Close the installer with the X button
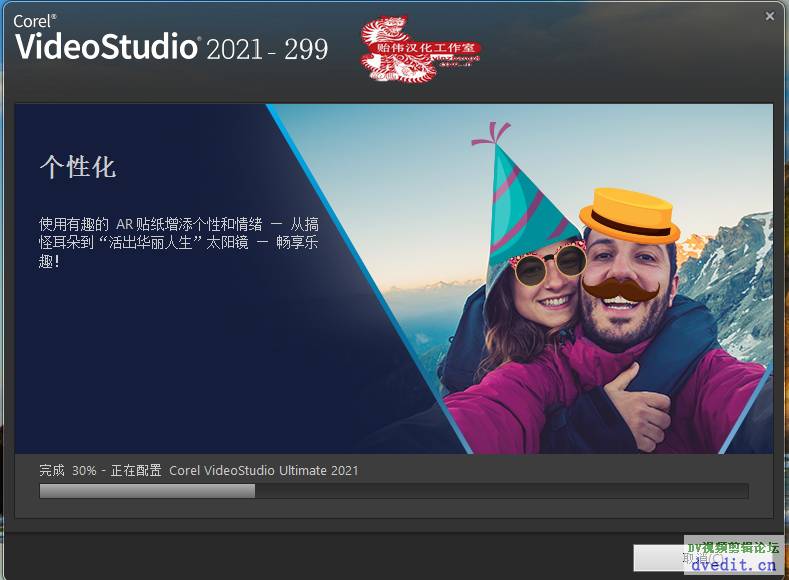This screenshot has width=789, height=580. pos(770,16)
